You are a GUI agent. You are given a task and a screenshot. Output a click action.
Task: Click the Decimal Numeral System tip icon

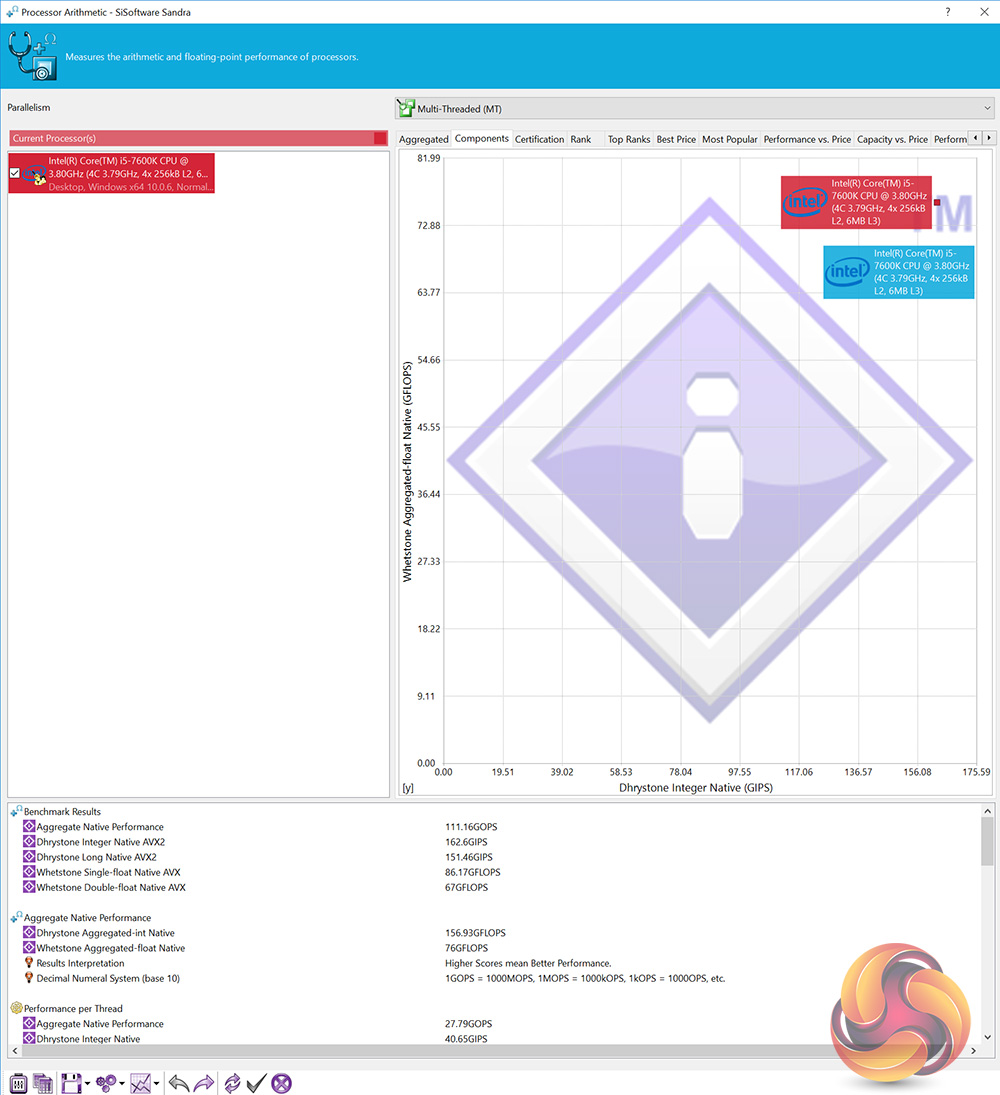coord(29,978)
